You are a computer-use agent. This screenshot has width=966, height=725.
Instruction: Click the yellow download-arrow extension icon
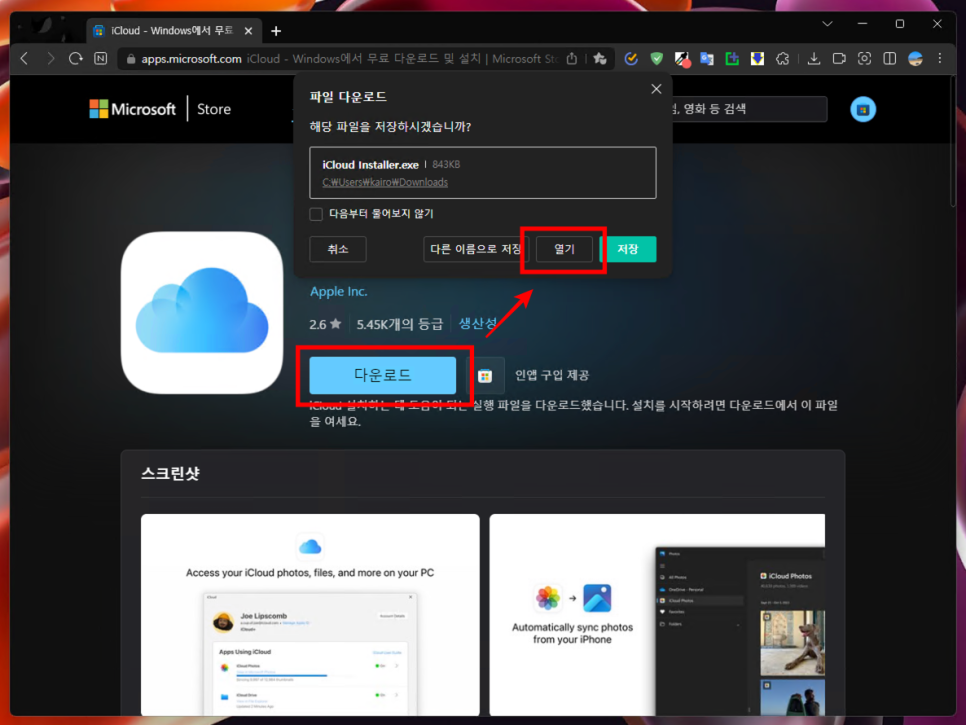[757, 59]
